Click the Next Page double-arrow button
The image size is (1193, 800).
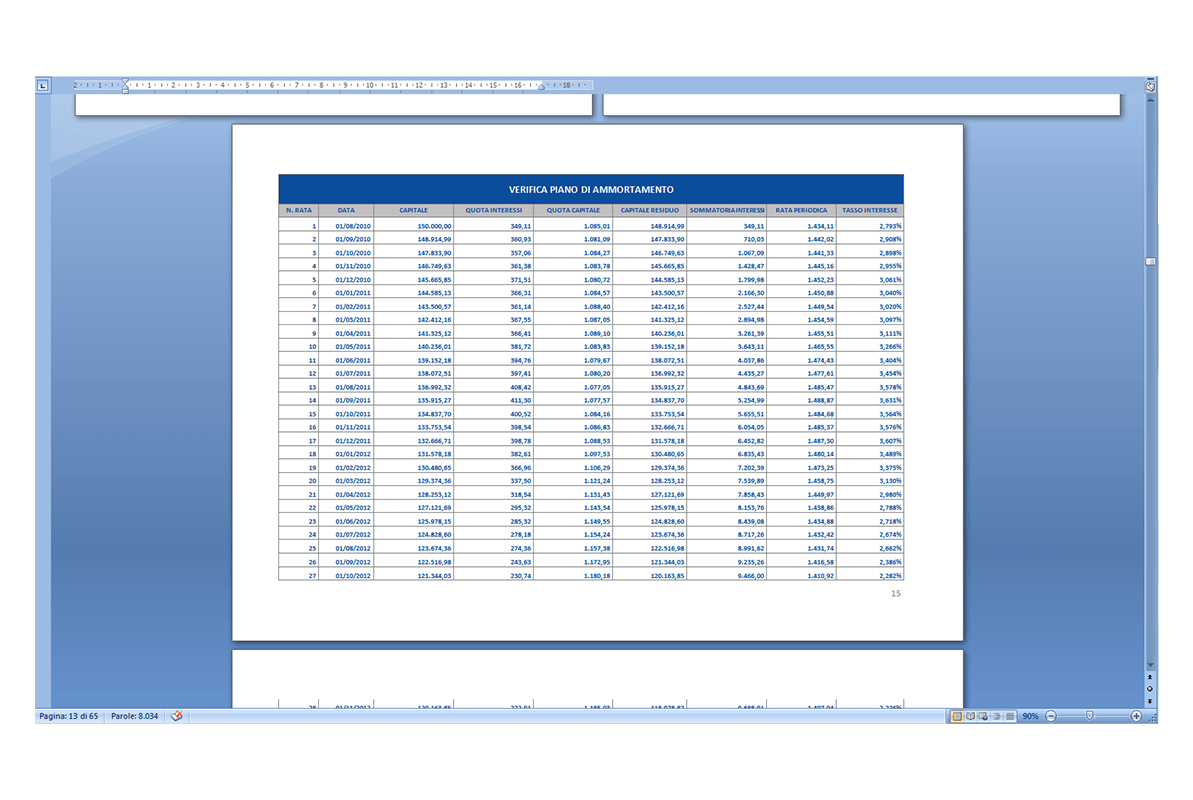click(1150, 701)
